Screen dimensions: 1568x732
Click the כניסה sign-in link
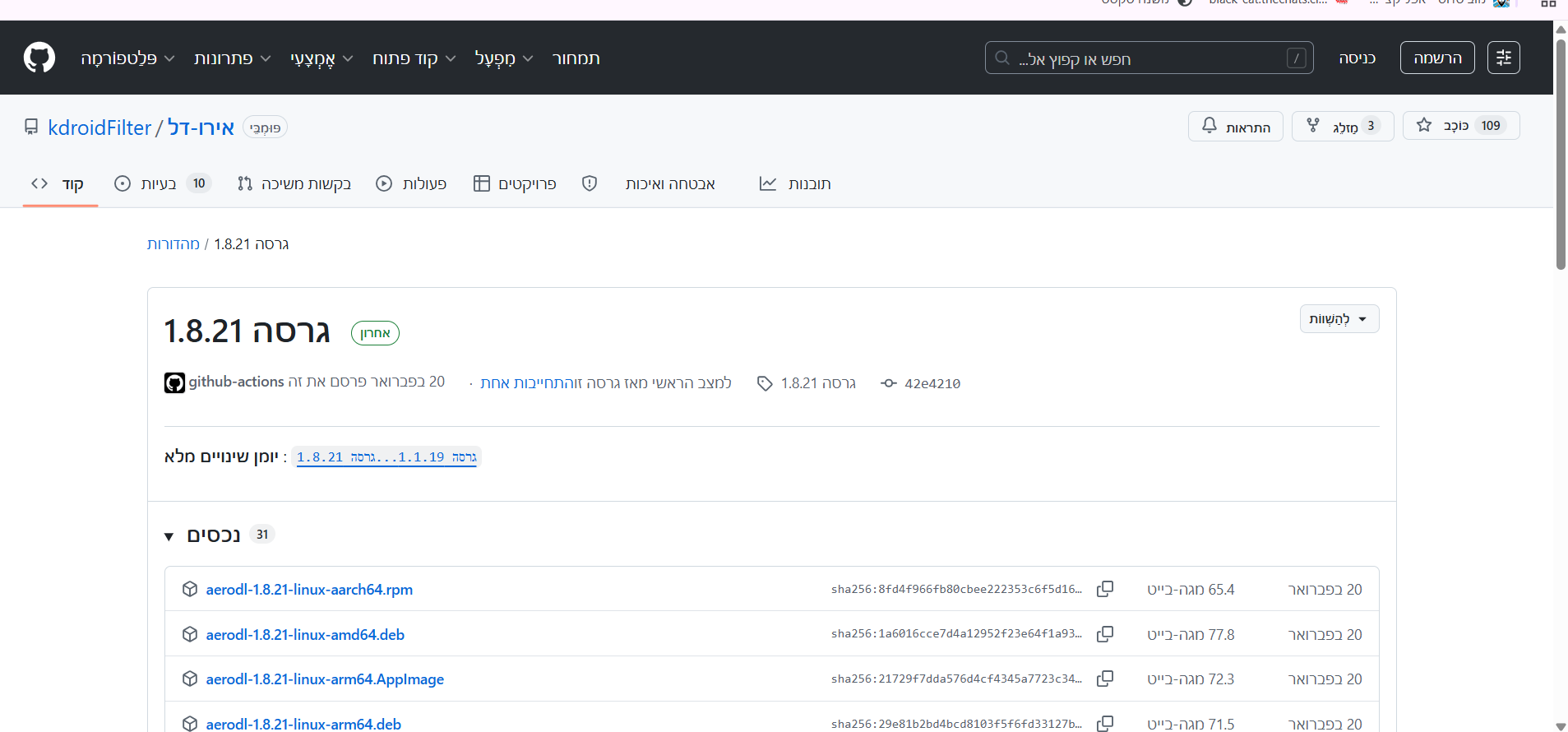(1357, 58)
